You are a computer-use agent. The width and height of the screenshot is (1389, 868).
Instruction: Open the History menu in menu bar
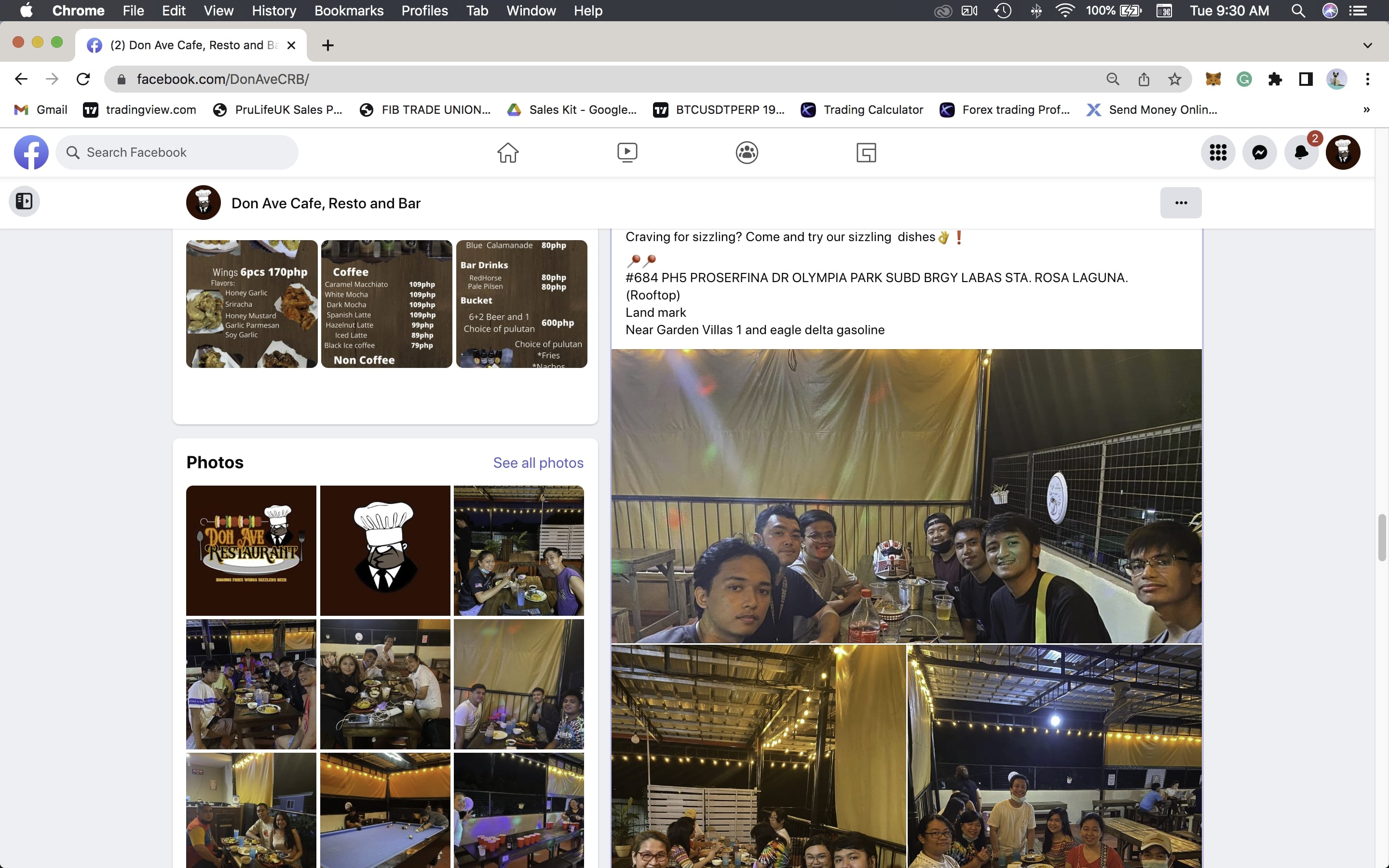pyautogui.click(x=274, y=10)
